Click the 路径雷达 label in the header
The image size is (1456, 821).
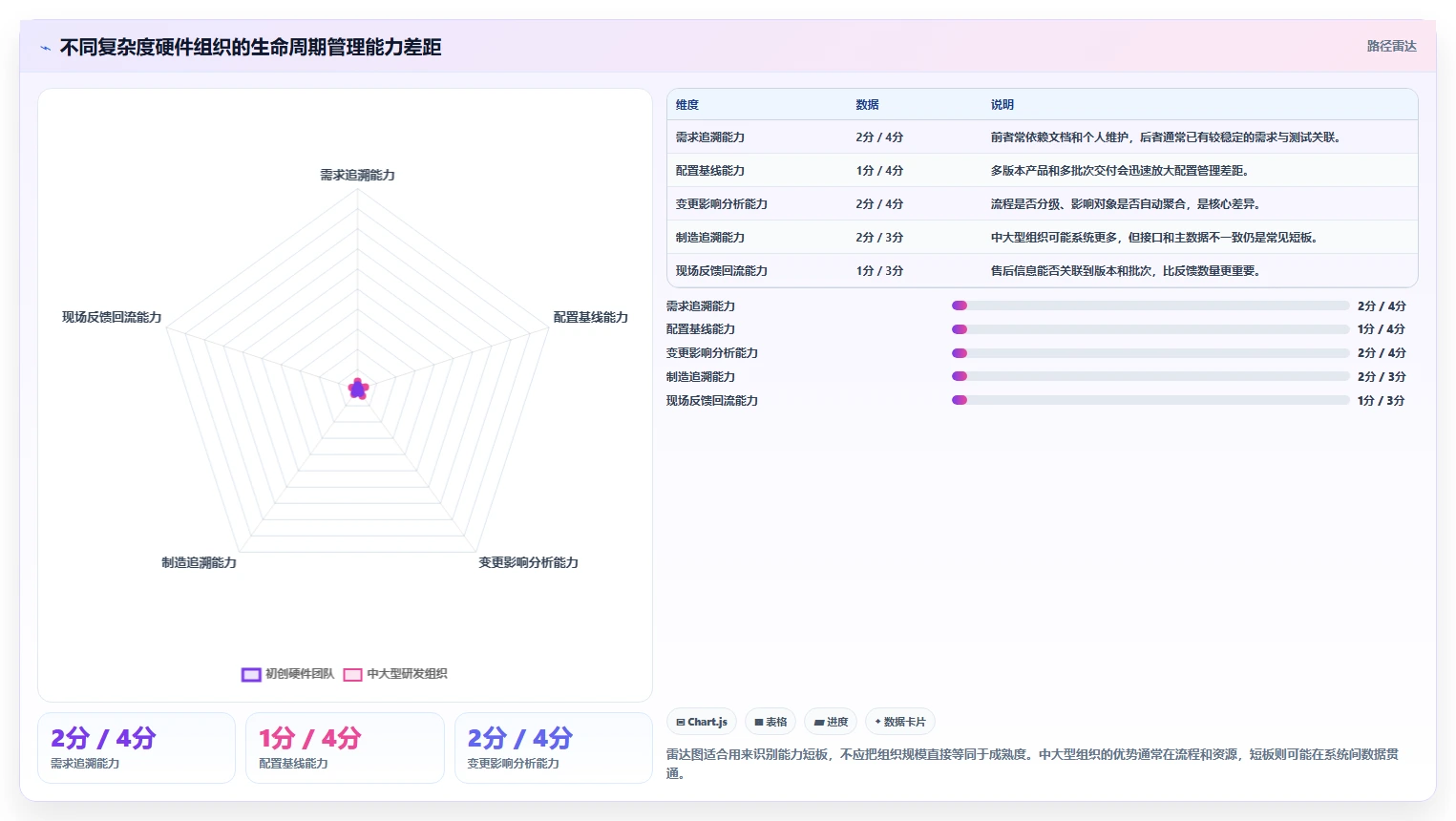1391,46
